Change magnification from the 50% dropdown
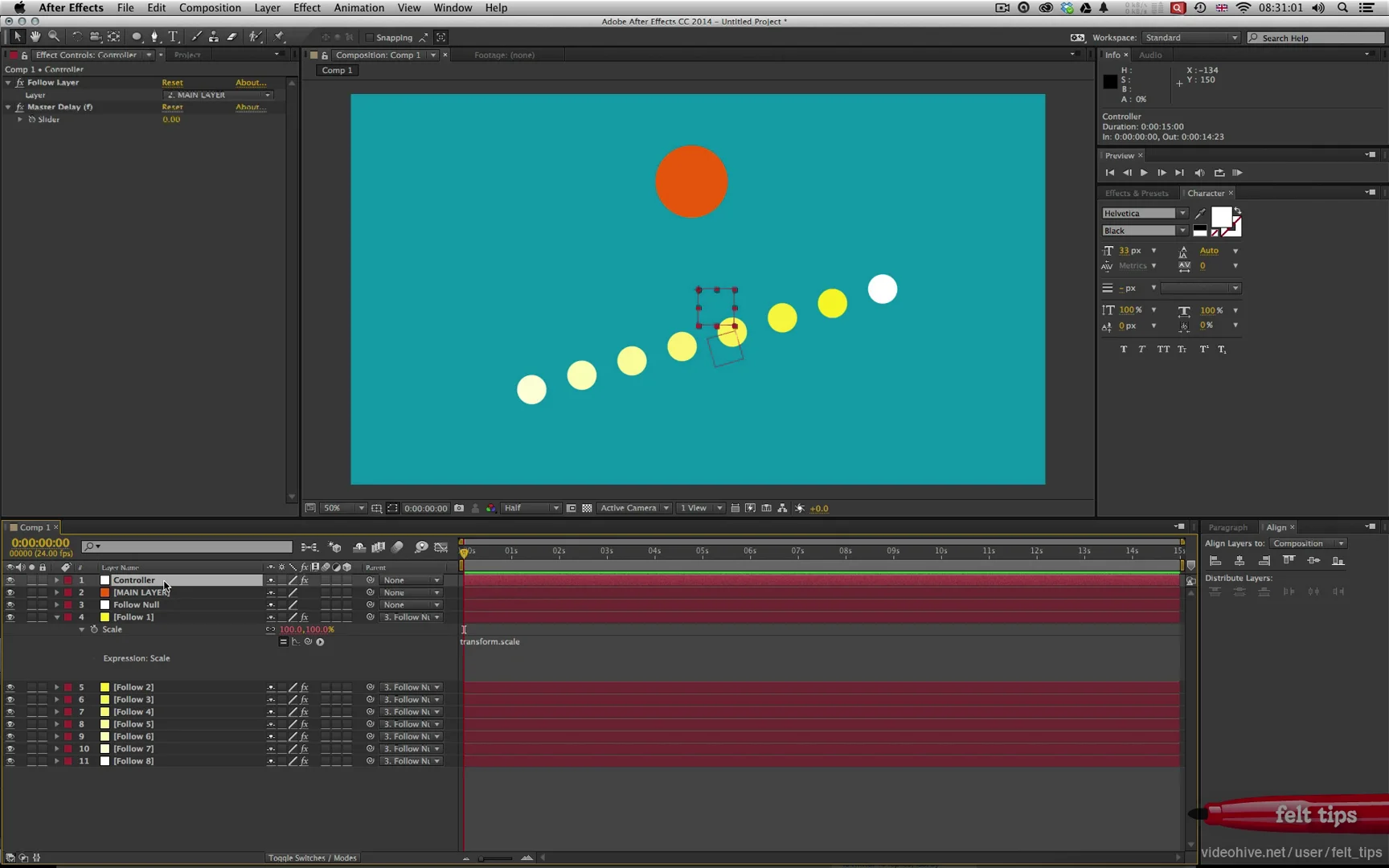The width and height of the screenshot is (1389, 868). [342, 508]
